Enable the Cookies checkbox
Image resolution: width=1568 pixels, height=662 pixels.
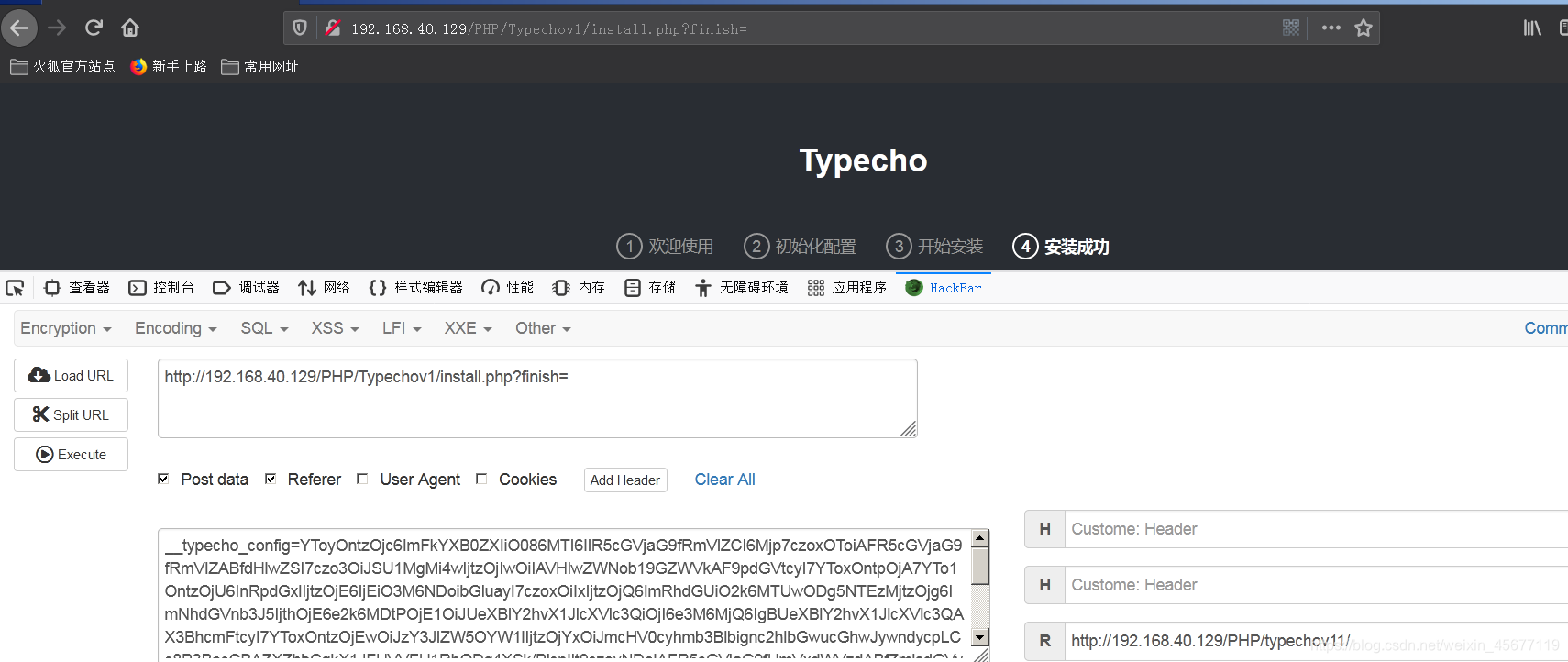click(481, 479)
